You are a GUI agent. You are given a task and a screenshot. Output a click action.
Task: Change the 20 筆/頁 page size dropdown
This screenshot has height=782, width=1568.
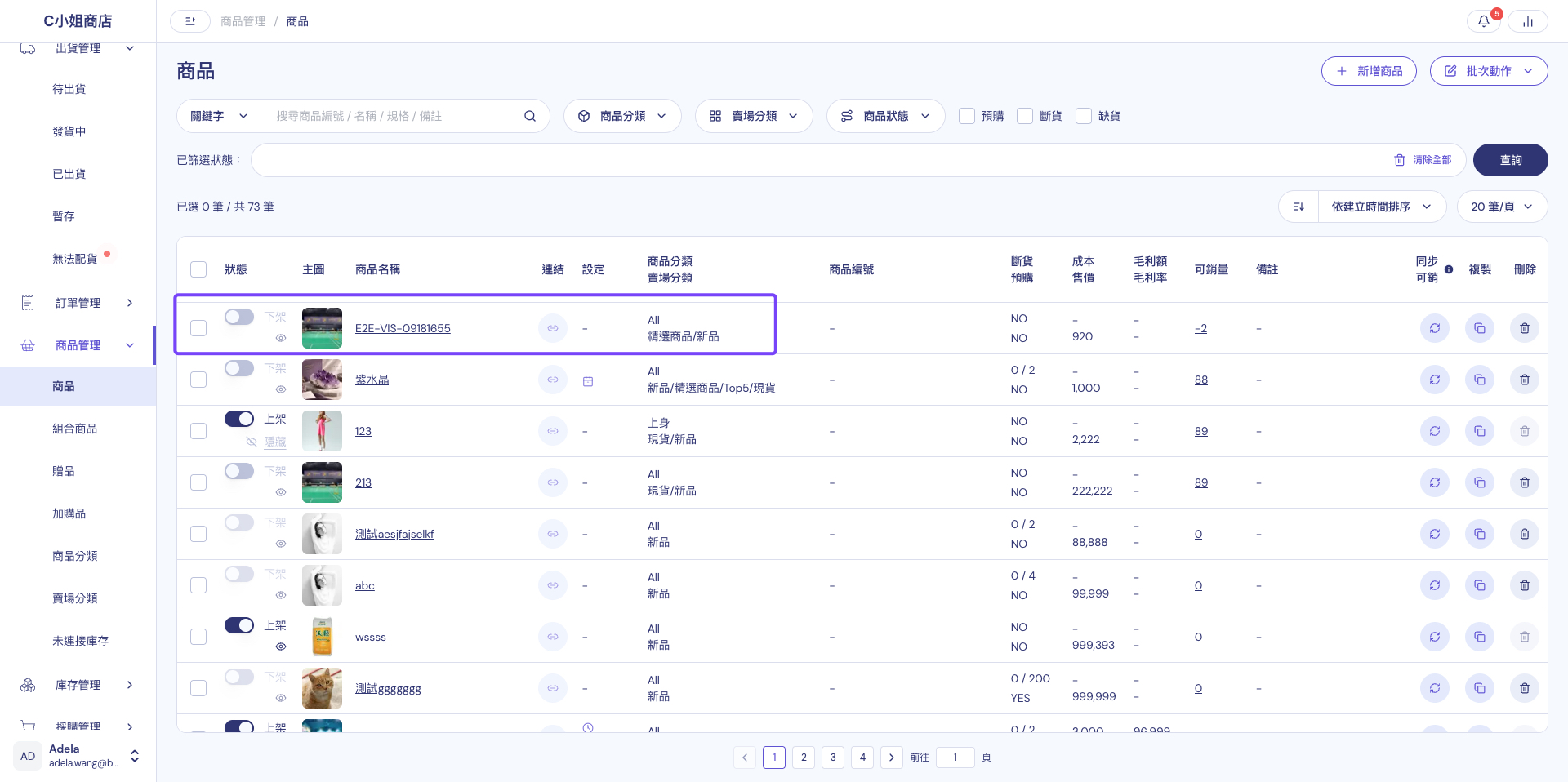(x=1502, y=207)
